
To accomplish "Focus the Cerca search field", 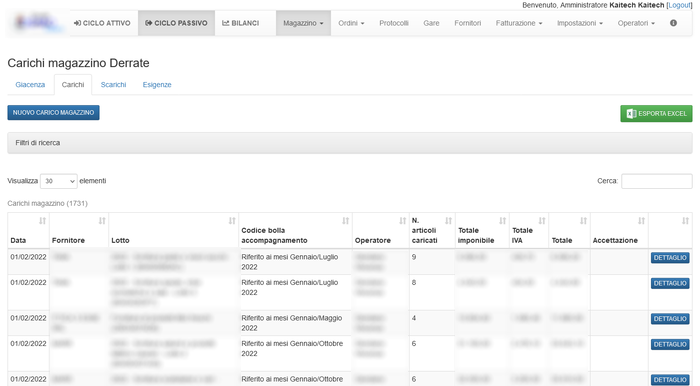I will click(x=657, y=181).
